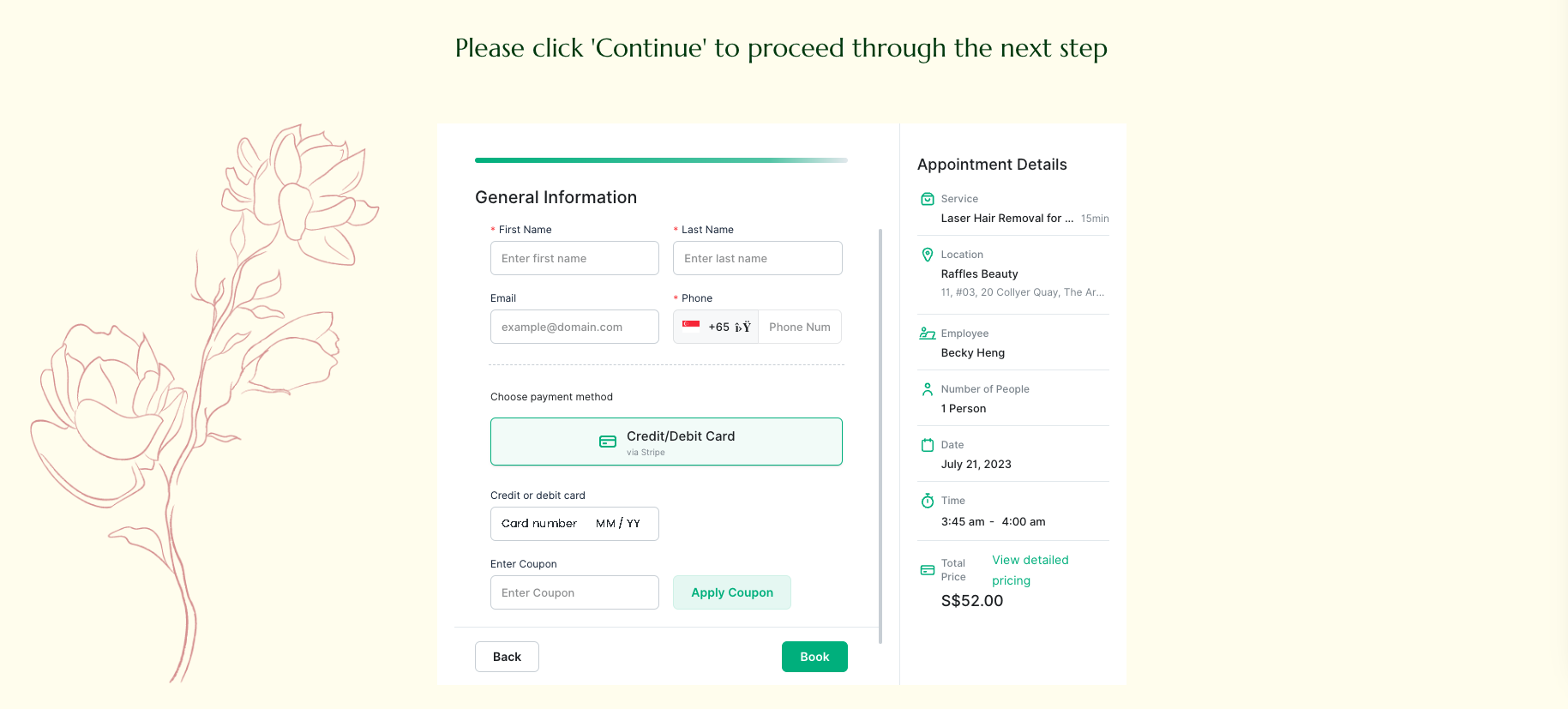Image resolution: width=1568 pixels, height=709 pixels.
Task: Open View detailed pricing
Action: pos(1030,569)
